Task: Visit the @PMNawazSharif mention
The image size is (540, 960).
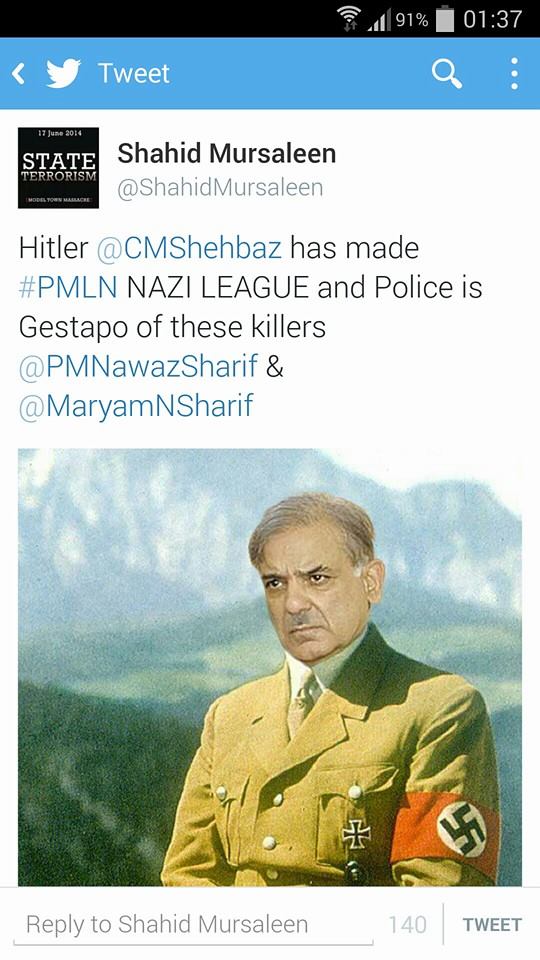Action: click(x=138, y=367)
